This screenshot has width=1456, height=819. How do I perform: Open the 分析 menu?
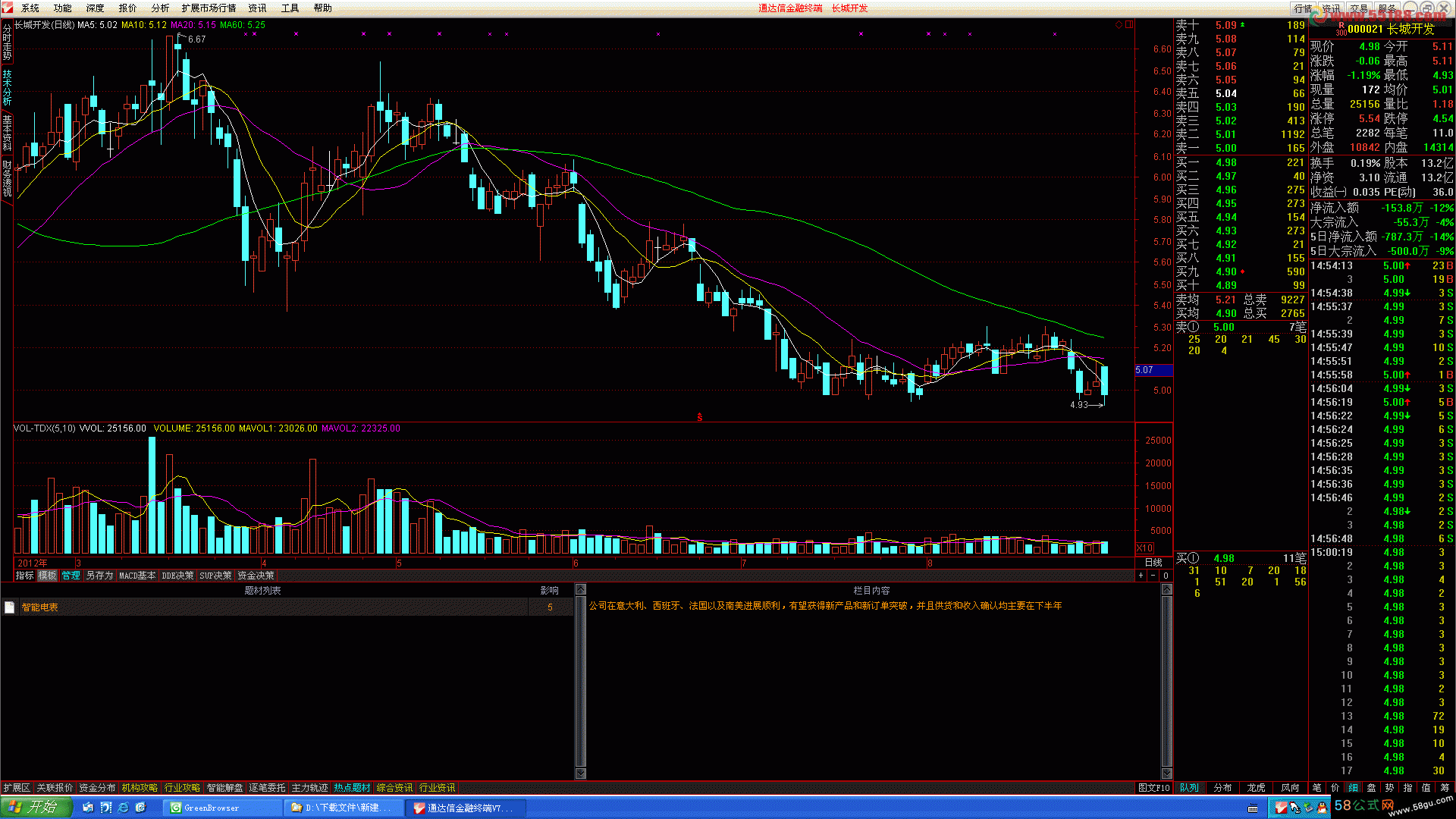click(160, 8)
